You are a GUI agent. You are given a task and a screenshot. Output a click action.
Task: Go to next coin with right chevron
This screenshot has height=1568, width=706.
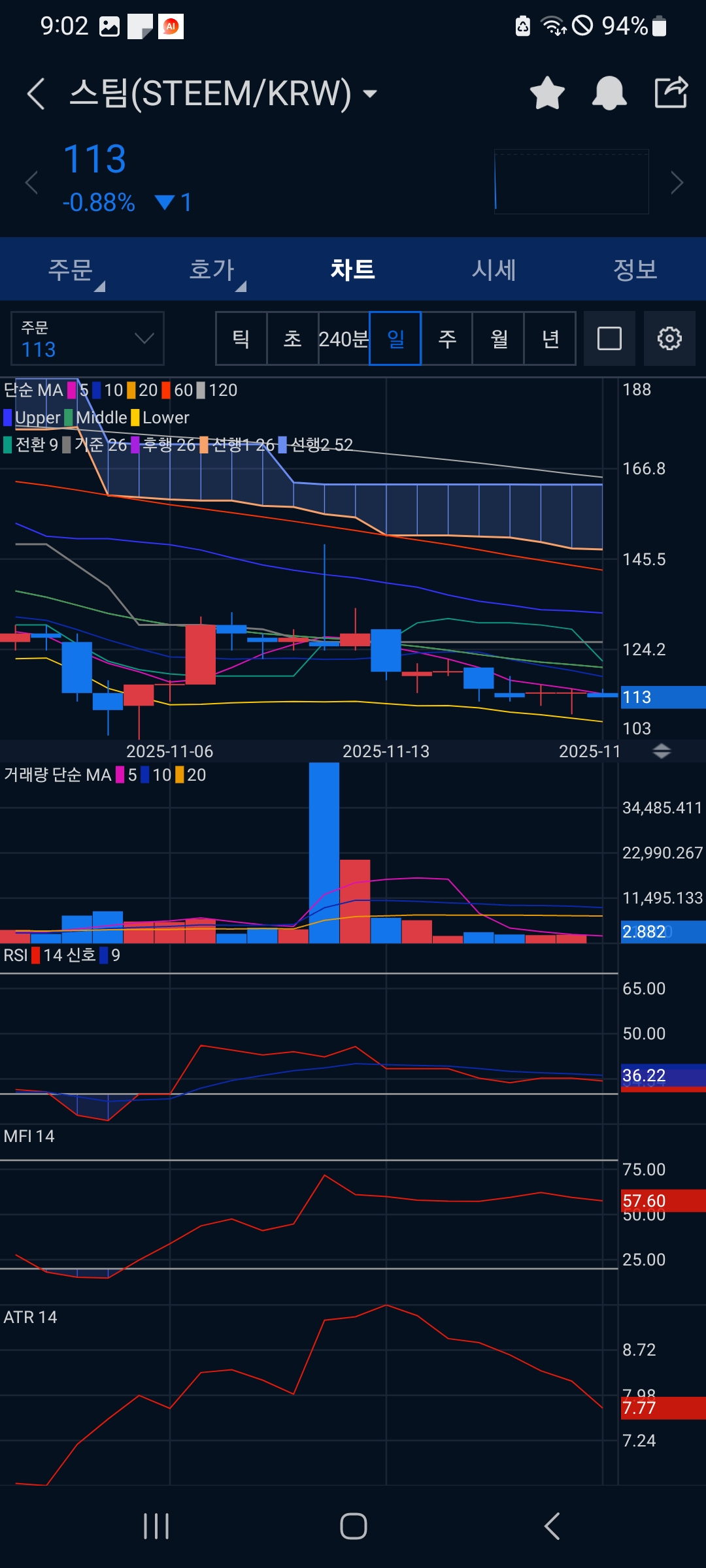pyautogui.click(x=677, y=182)
